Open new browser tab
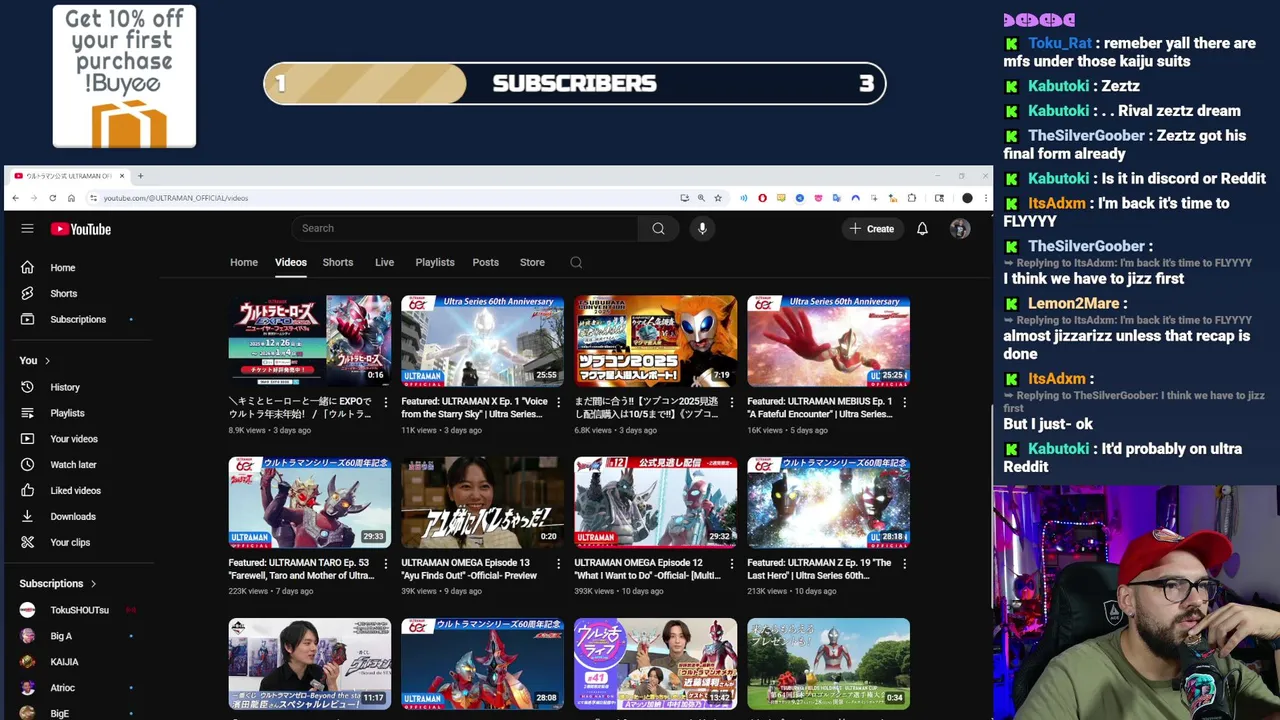Image resolution: width=1280 pixels, height=720 pixels. tap(140, 176)
